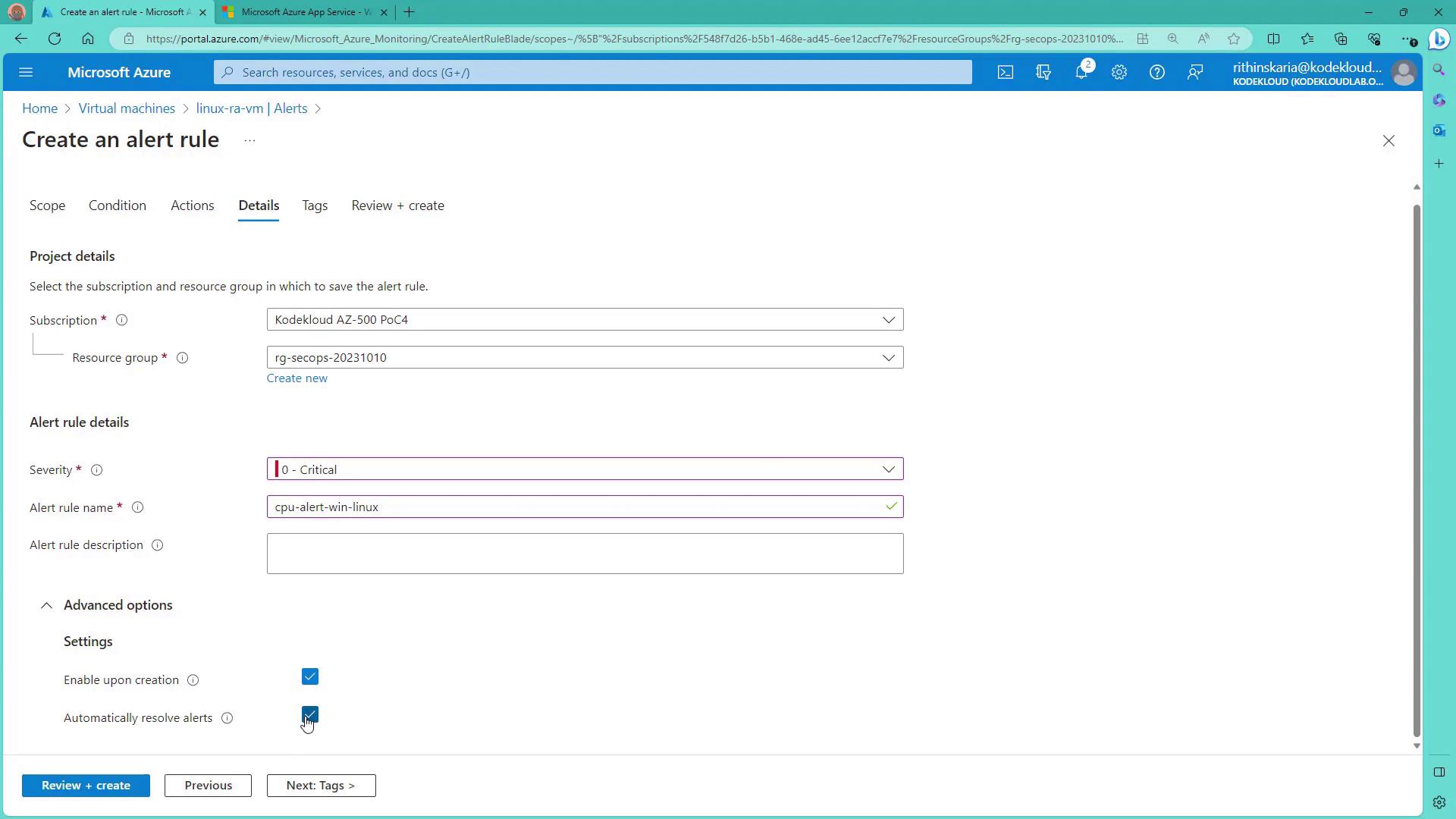
Task: Open Azure Cloud Shell icon
Action: (1005, 73)
